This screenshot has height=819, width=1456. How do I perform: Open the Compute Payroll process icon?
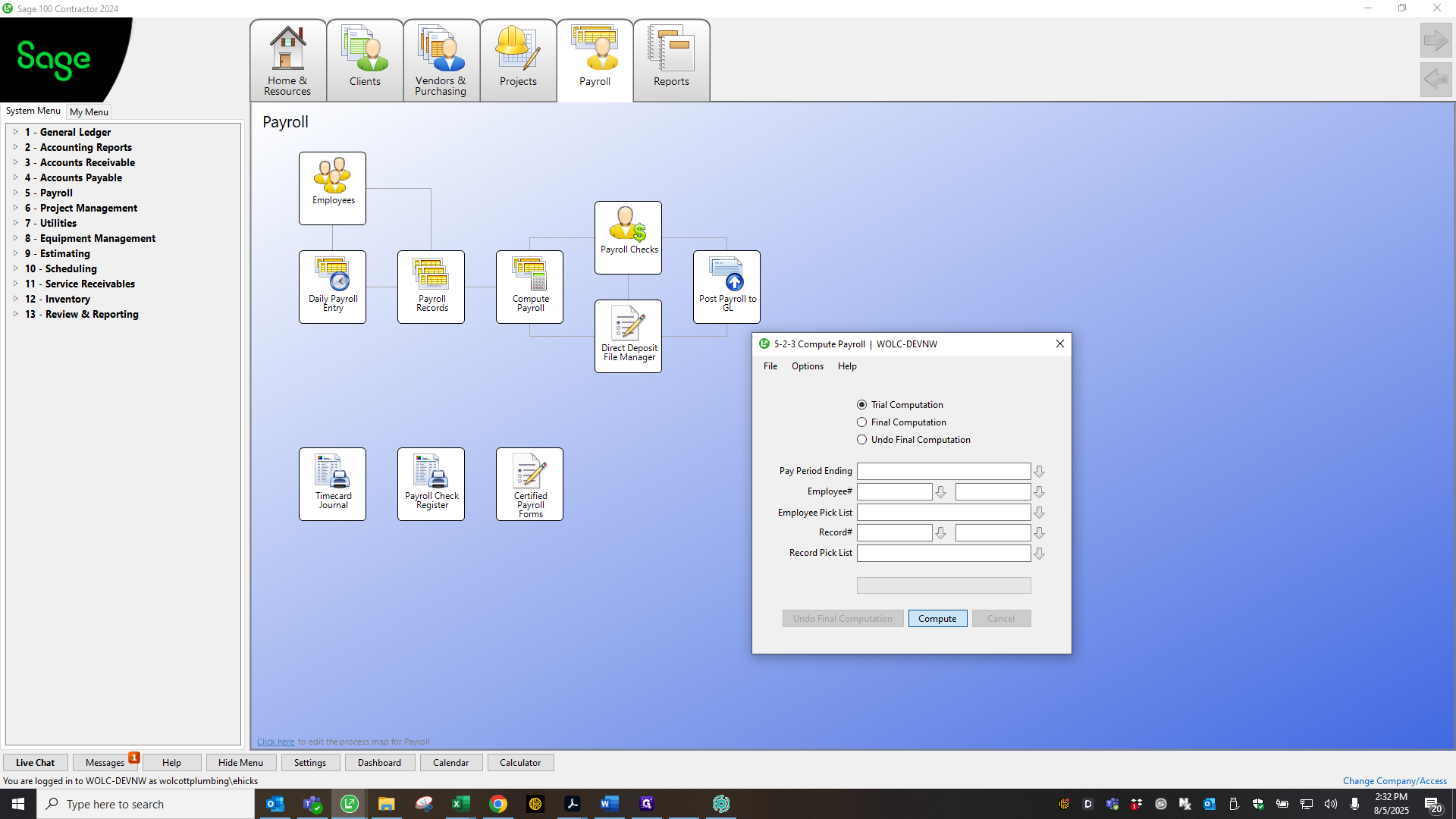[529, 287]
